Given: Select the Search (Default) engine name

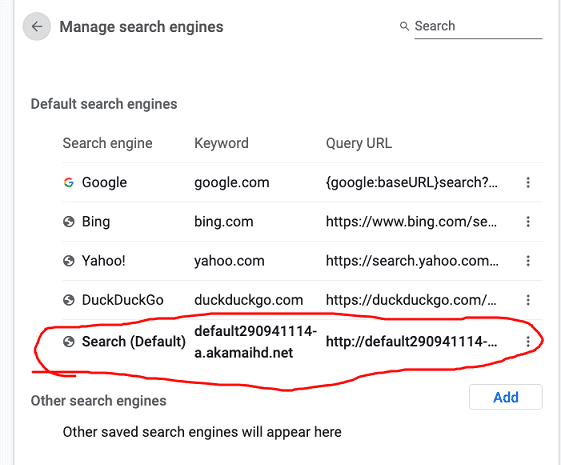Looking at the screenshot, I should pyautogui.click(x=134, y=342).
